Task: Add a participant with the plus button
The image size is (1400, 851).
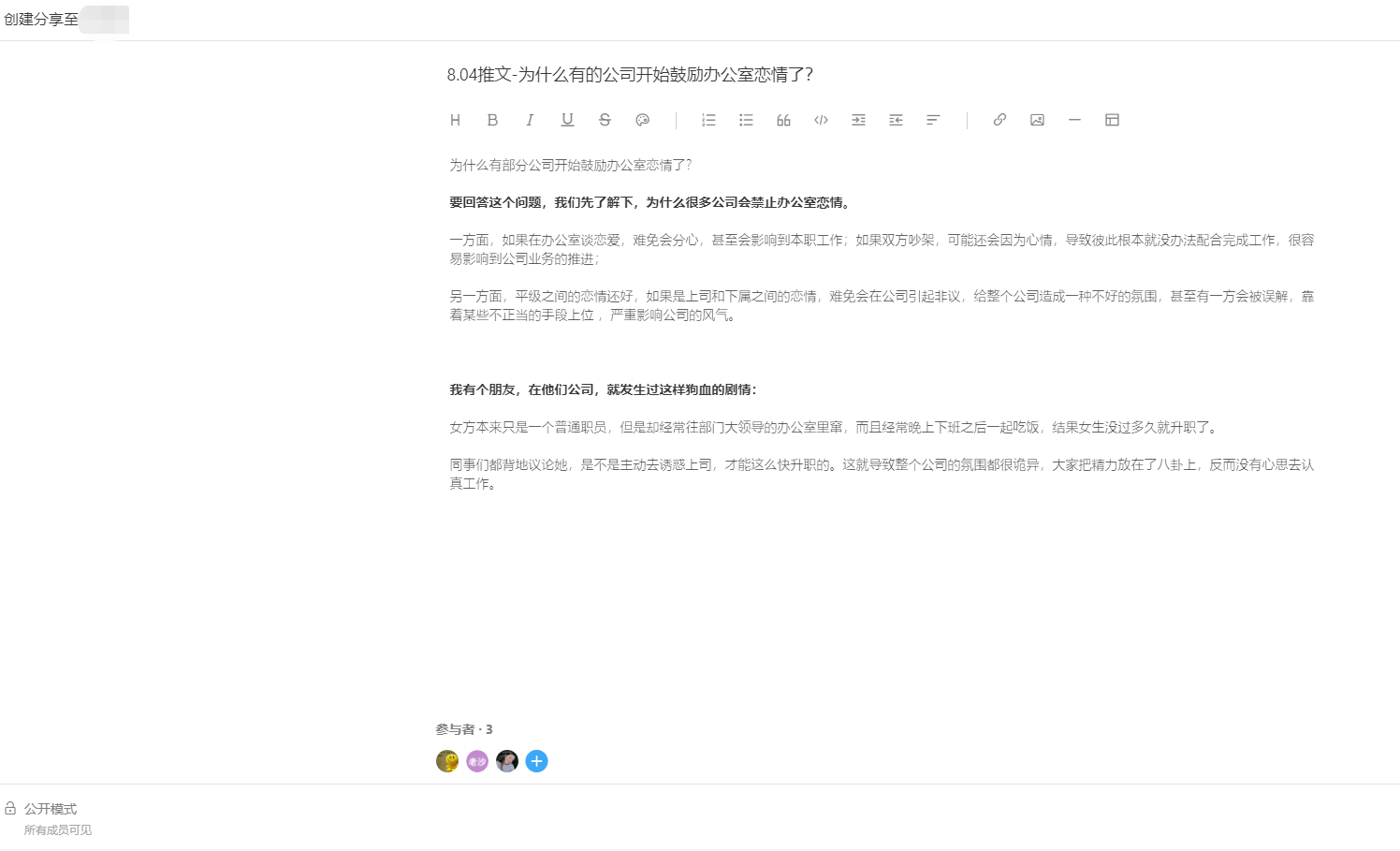Action: click(x=536, y=761)
